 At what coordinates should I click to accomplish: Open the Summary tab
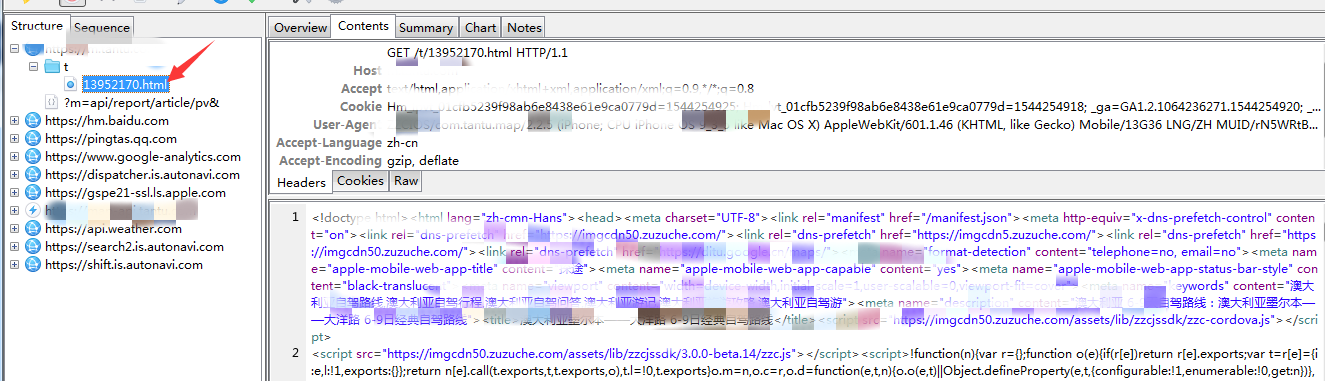point(427,28)
